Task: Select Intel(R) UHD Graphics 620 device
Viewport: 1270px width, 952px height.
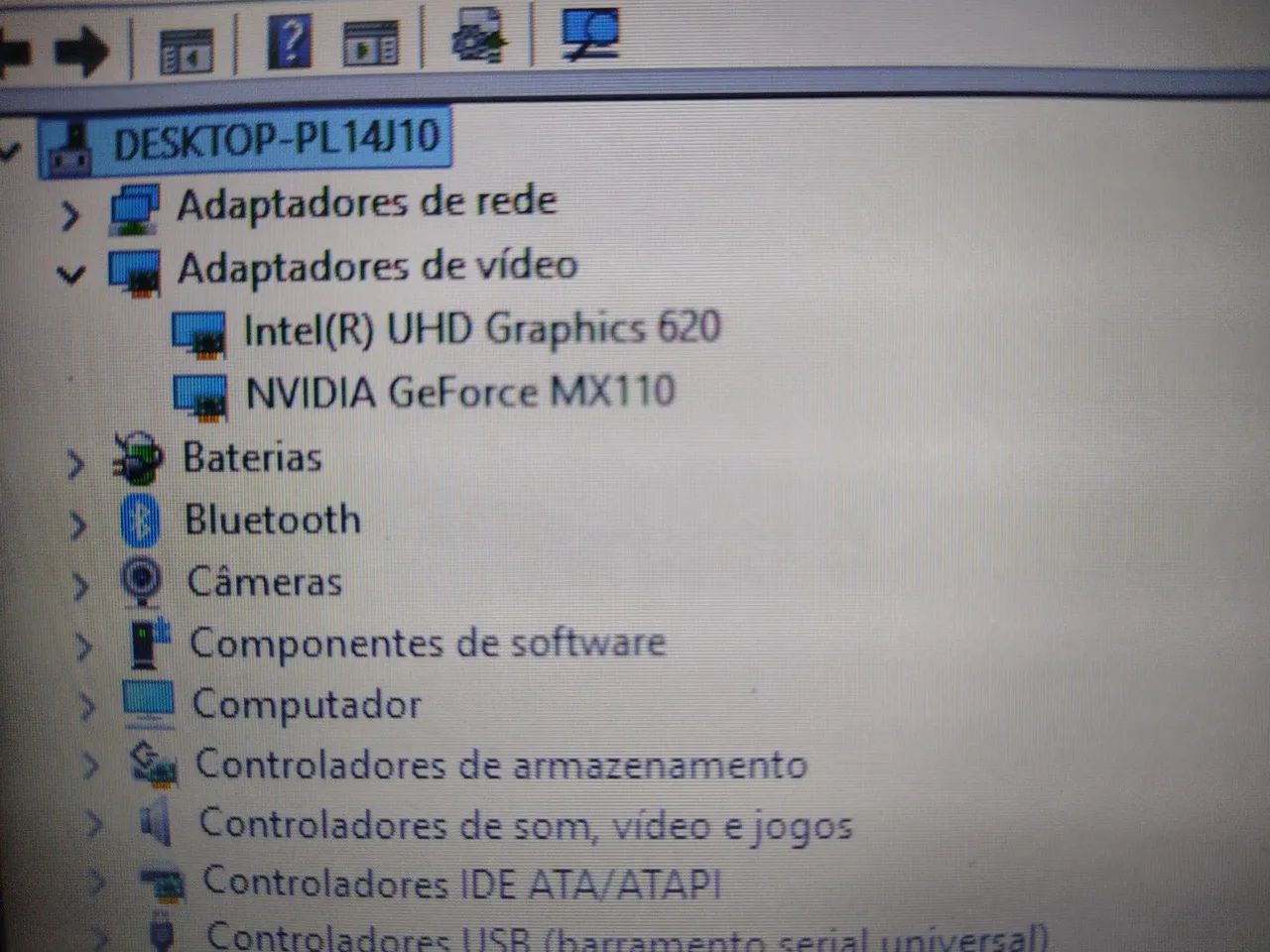Action: click(x=482, y=329)
